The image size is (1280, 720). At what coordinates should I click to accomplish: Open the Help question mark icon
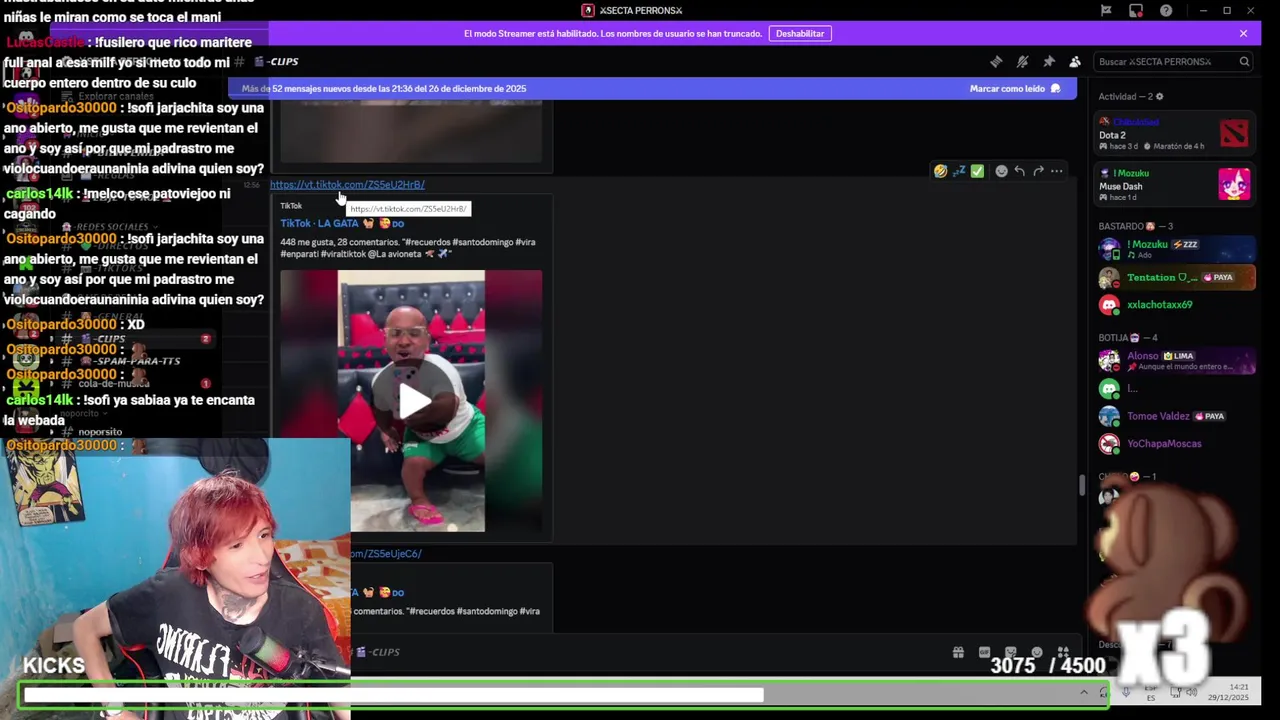[1166, 11]
